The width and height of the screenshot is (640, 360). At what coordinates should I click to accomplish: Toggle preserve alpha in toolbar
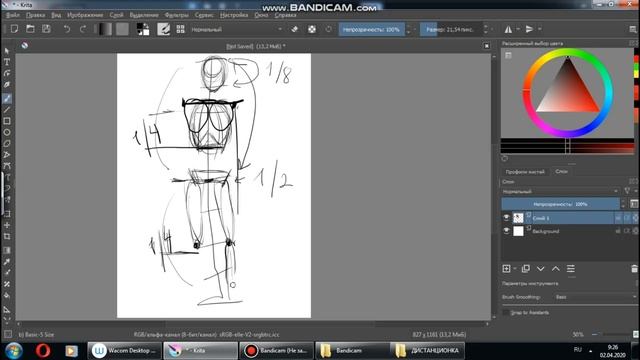click(x=312, y=29)
